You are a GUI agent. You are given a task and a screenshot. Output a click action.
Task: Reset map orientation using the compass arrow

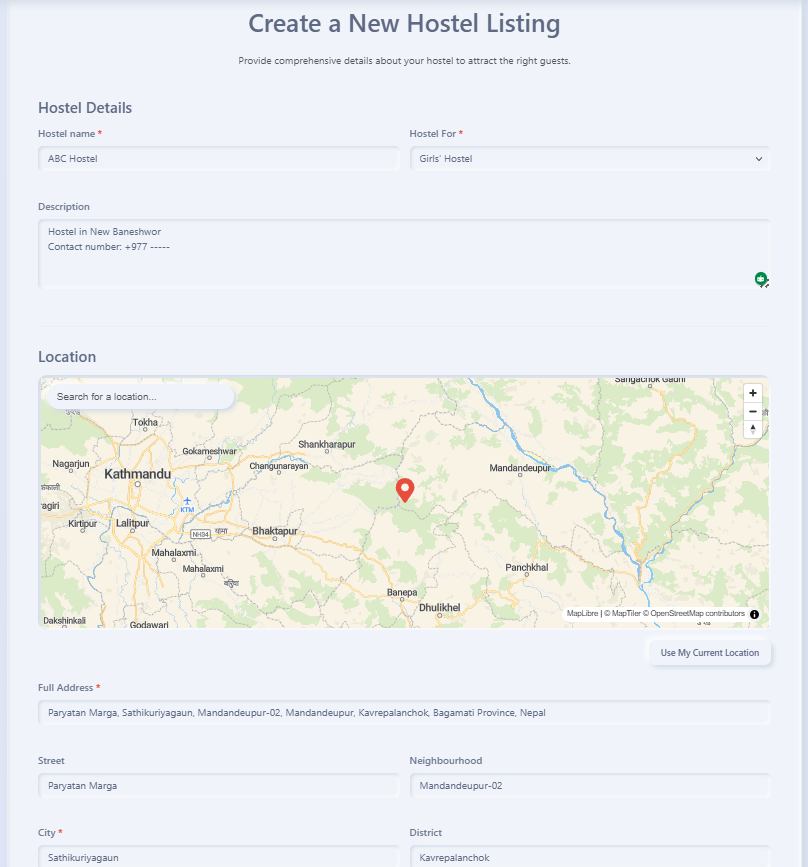coord(752,430)
